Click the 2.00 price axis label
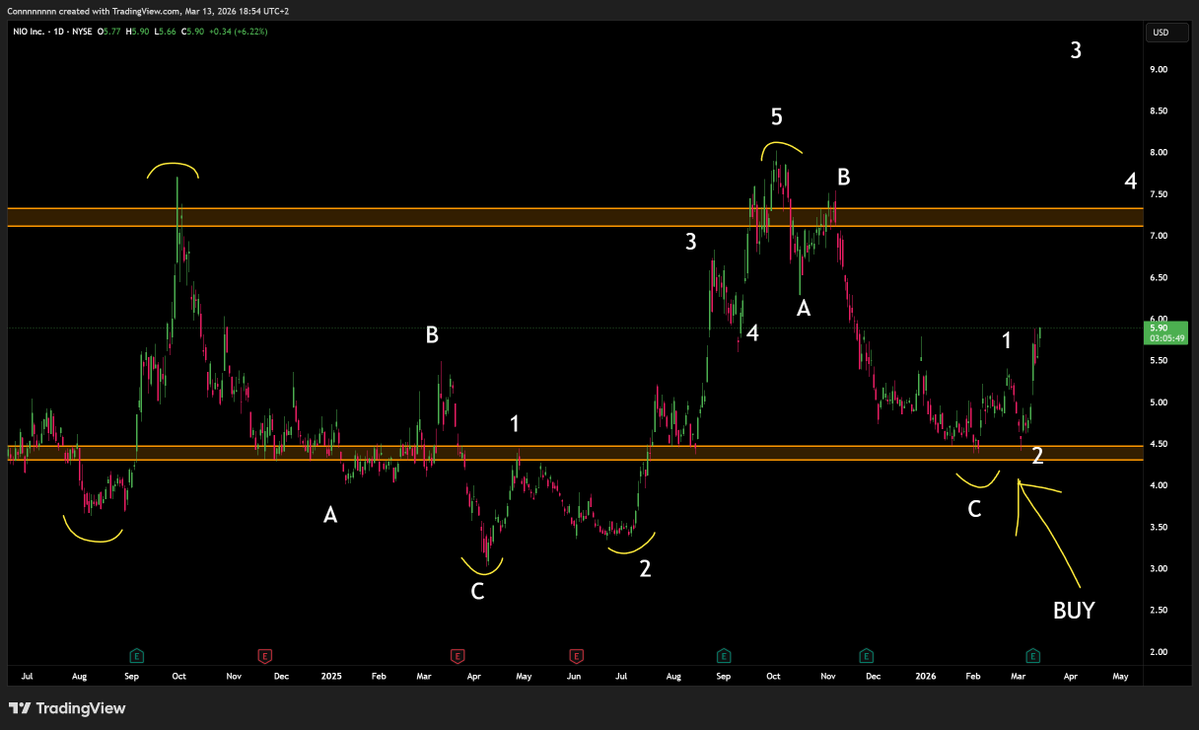The image size is (1199, 730). [1158, 652]
